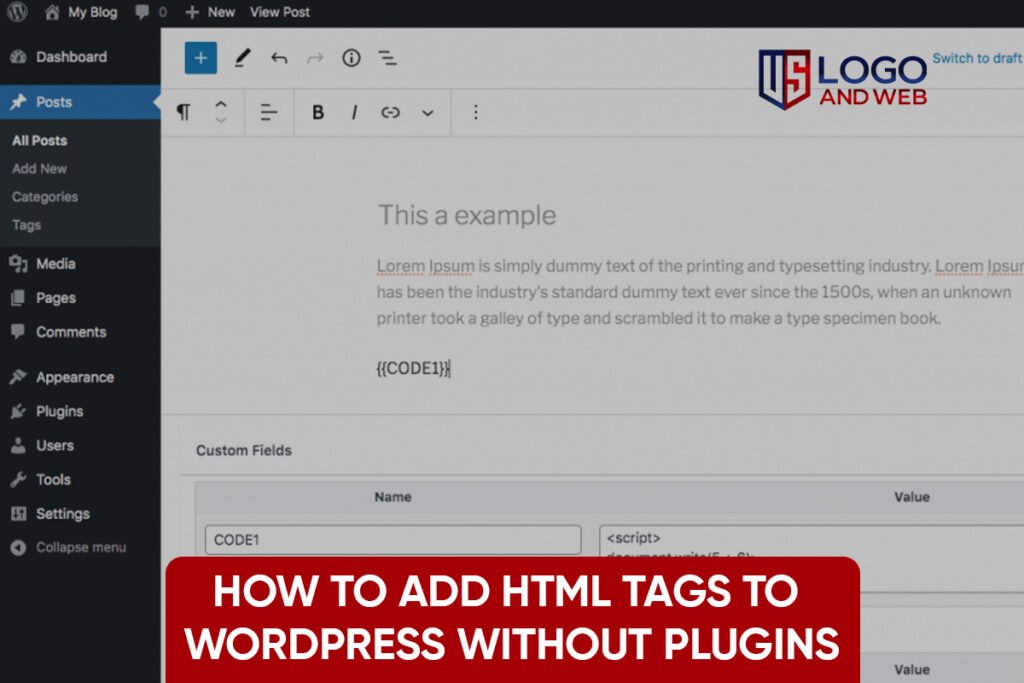Viewport: 1024px width, 683px height.
Task: Expand more rich text controls chevron
Action: (x=427, y=113)
